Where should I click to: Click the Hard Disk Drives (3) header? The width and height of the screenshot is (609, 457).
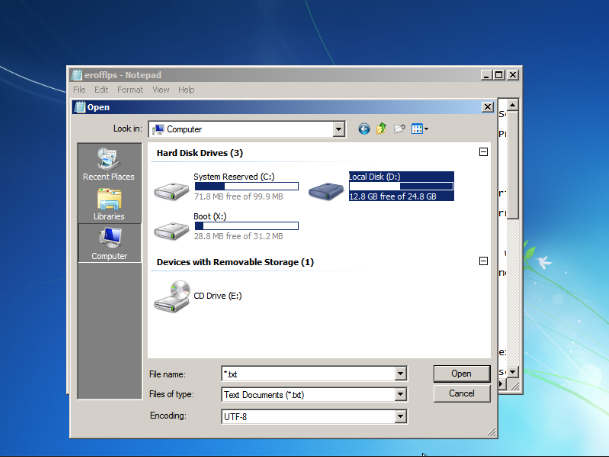200,153
